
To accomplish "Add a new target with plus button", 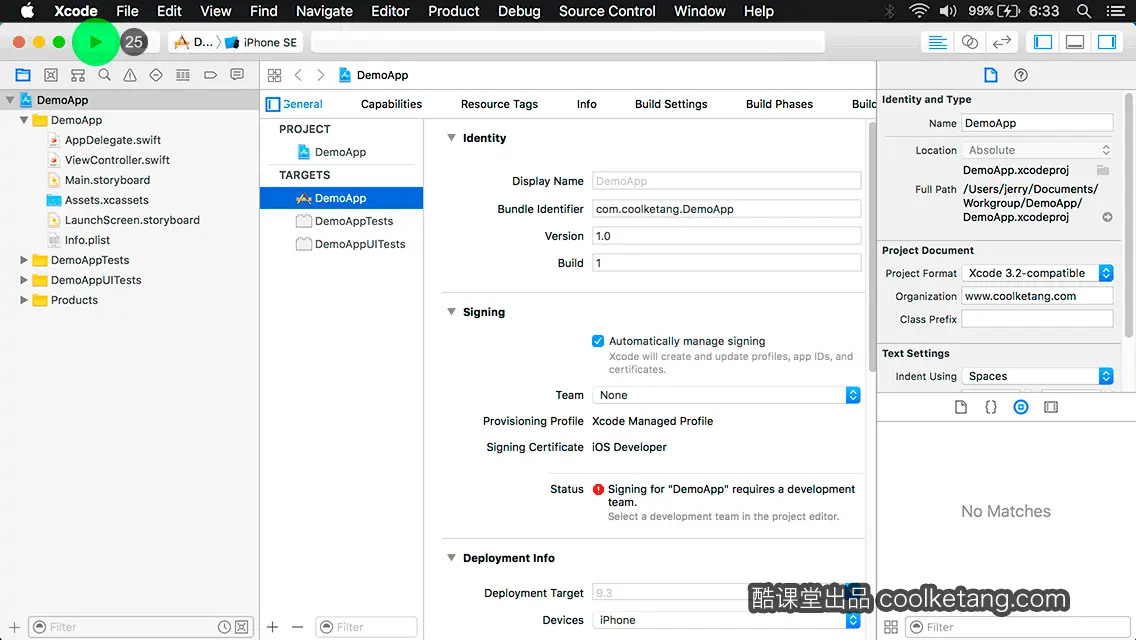I will 272,627.
